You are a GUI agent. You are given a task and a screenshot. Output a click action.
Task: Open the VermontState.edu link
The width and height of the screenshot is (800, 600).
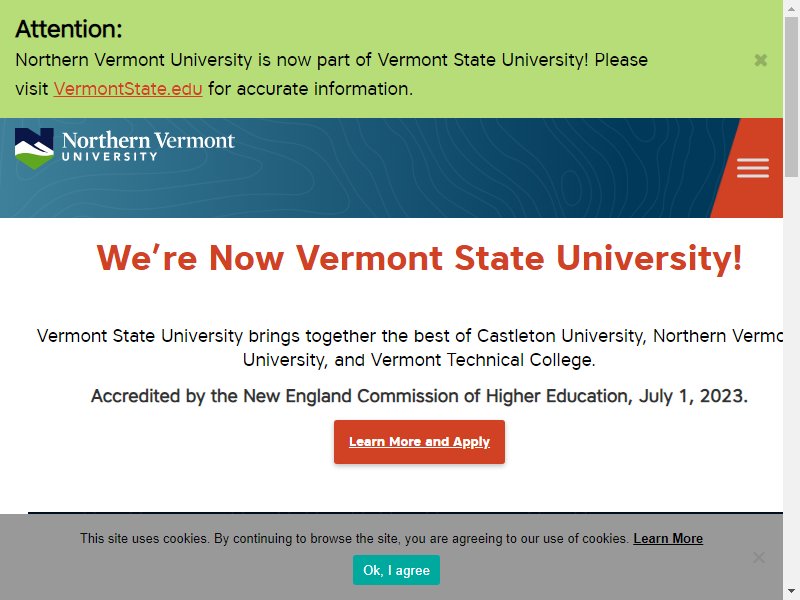click(x=128, y=89)
